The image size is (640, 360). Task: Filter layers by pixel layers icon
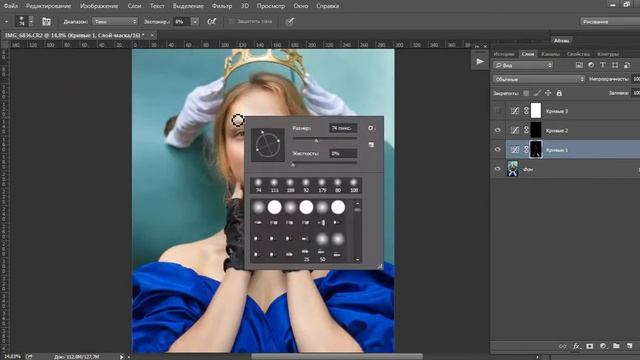pos(579,65)
